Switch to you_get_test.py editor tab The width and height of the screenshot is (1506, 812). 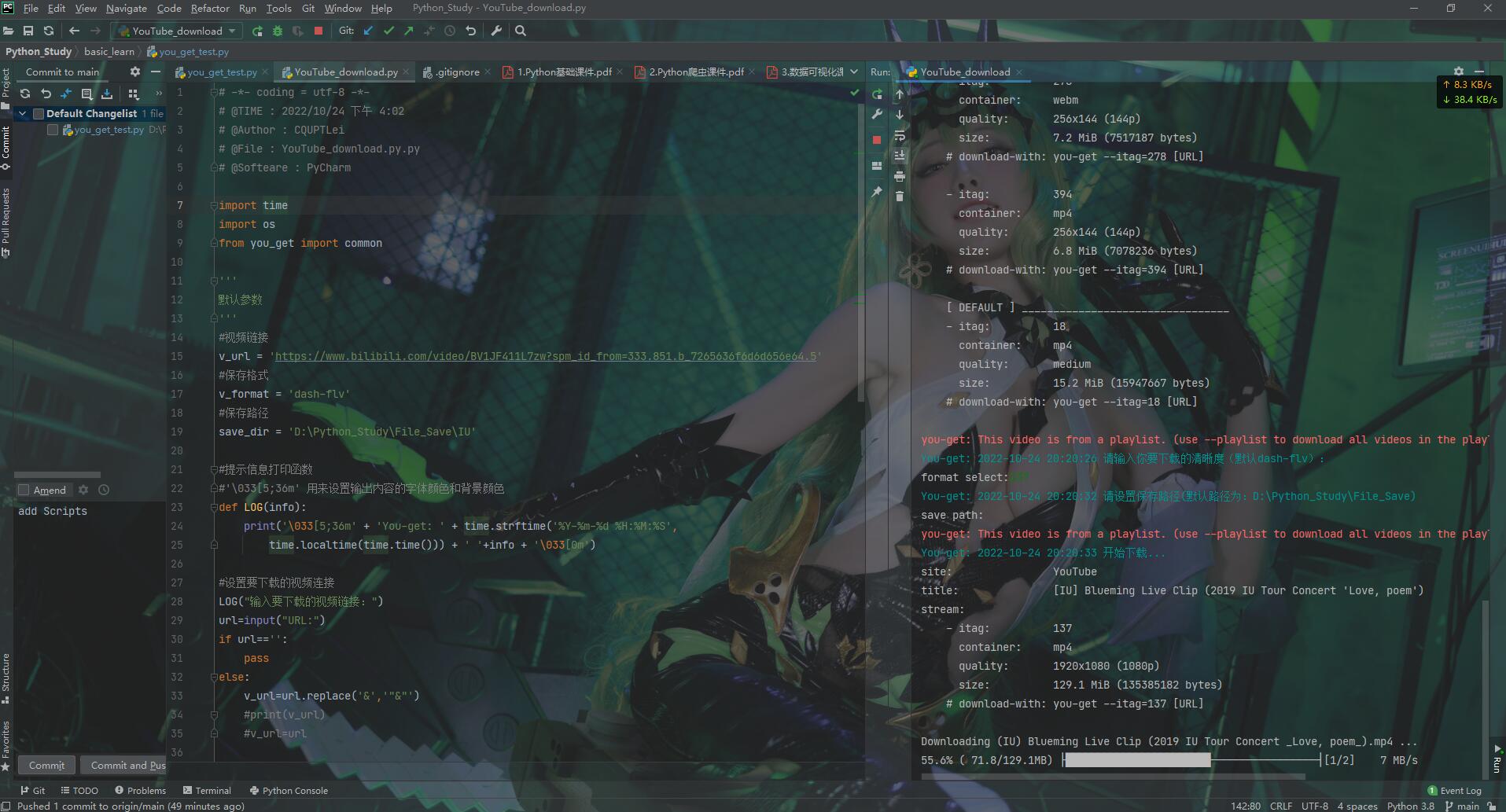(x=222, y=72)
